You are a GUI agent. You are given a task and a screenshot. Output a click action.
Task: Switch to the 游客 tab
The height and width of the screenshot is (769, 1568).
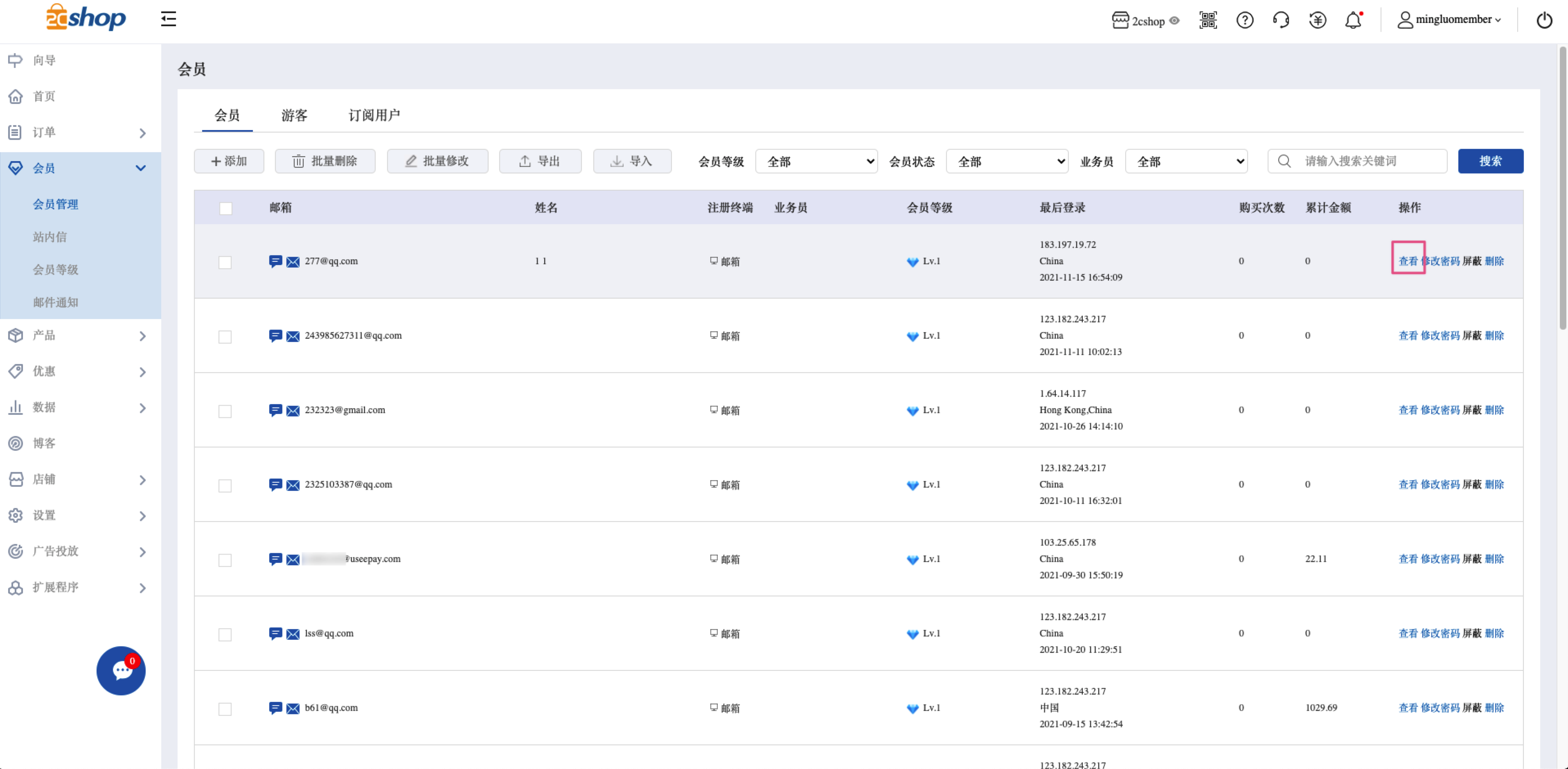tap(294, 115)
